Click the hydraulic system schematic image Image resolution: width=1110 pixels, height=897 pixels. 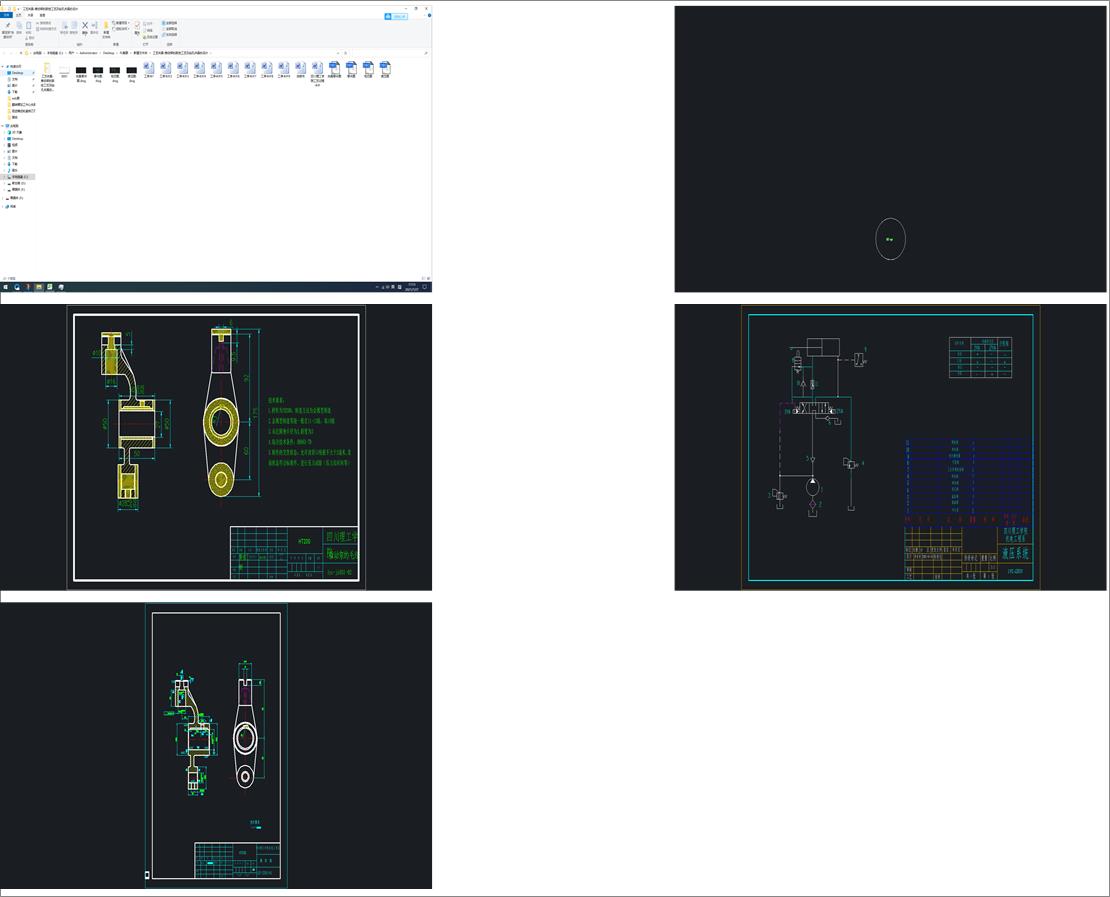click(x=891, y=447)
